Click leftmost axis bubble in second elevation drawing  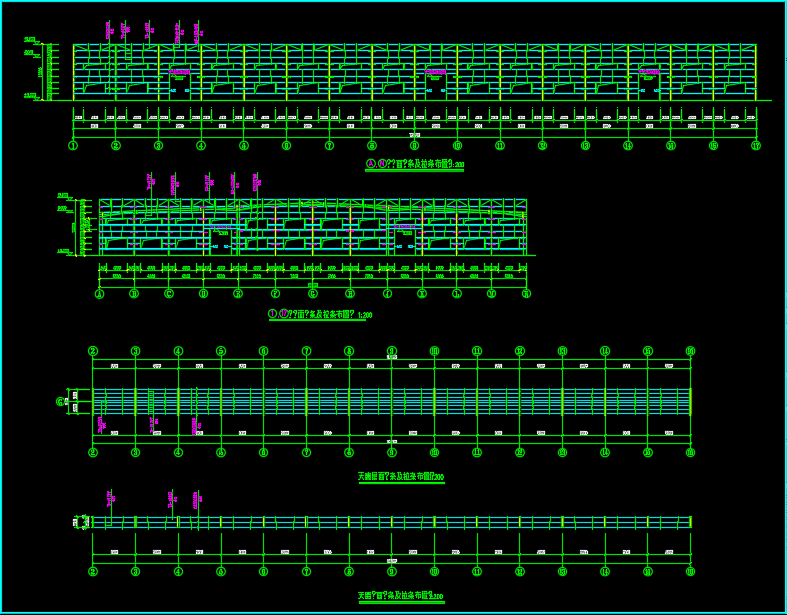click(x=99, y=294)
